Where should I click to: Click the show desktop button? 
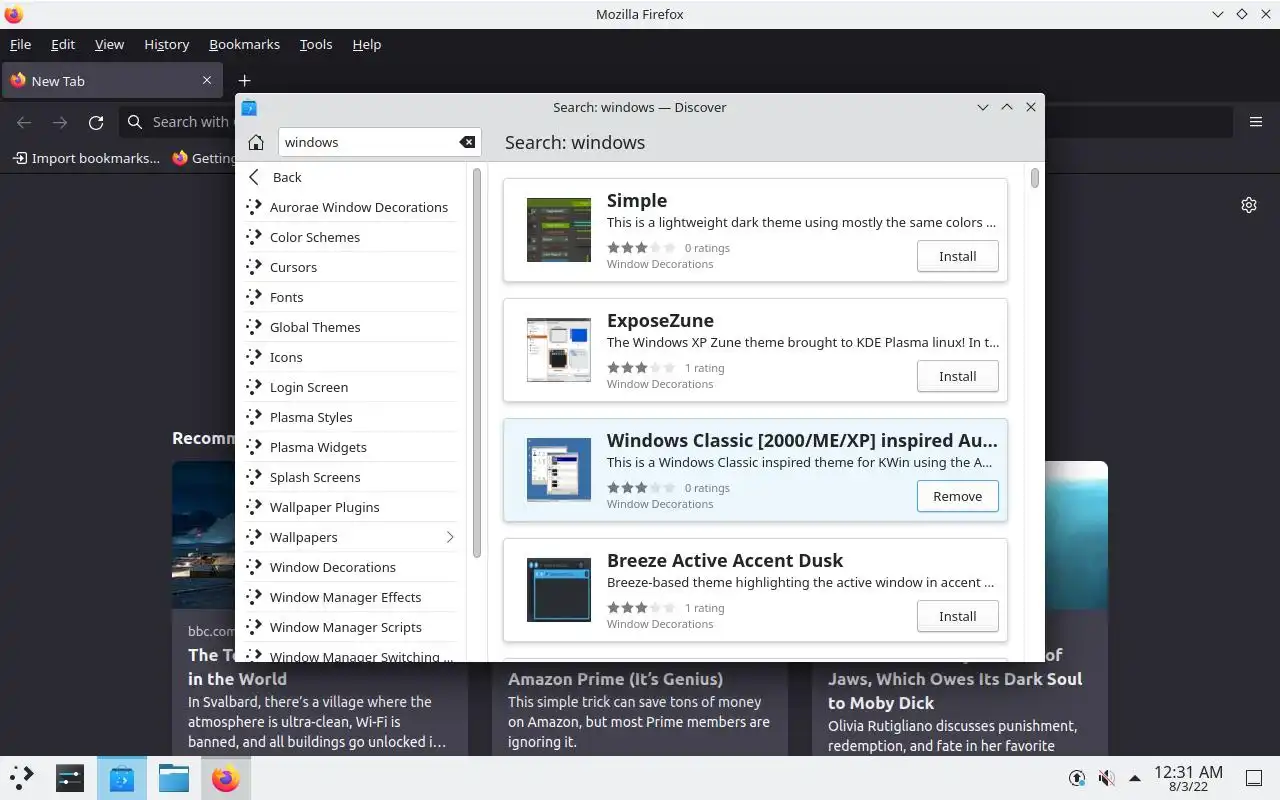click(1254, 778)
